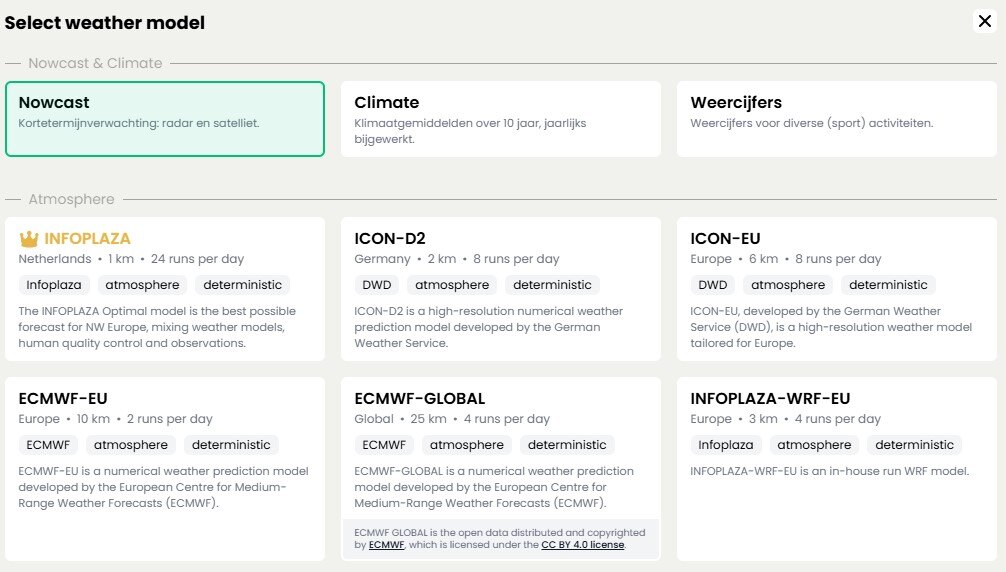Click the ECMWF tag on ECMWF-EU card
Viewport: 1006px width, 572px height.
click(x=48, y=444)
